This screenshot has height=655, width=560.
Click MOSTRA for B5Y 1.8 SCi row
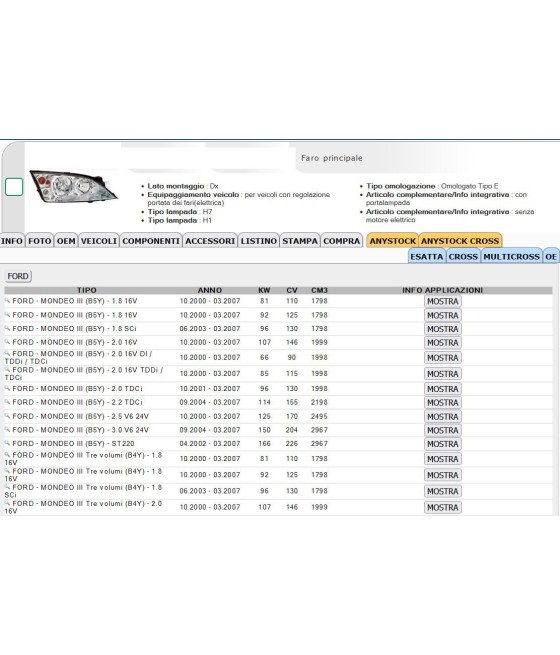[443, 329]
